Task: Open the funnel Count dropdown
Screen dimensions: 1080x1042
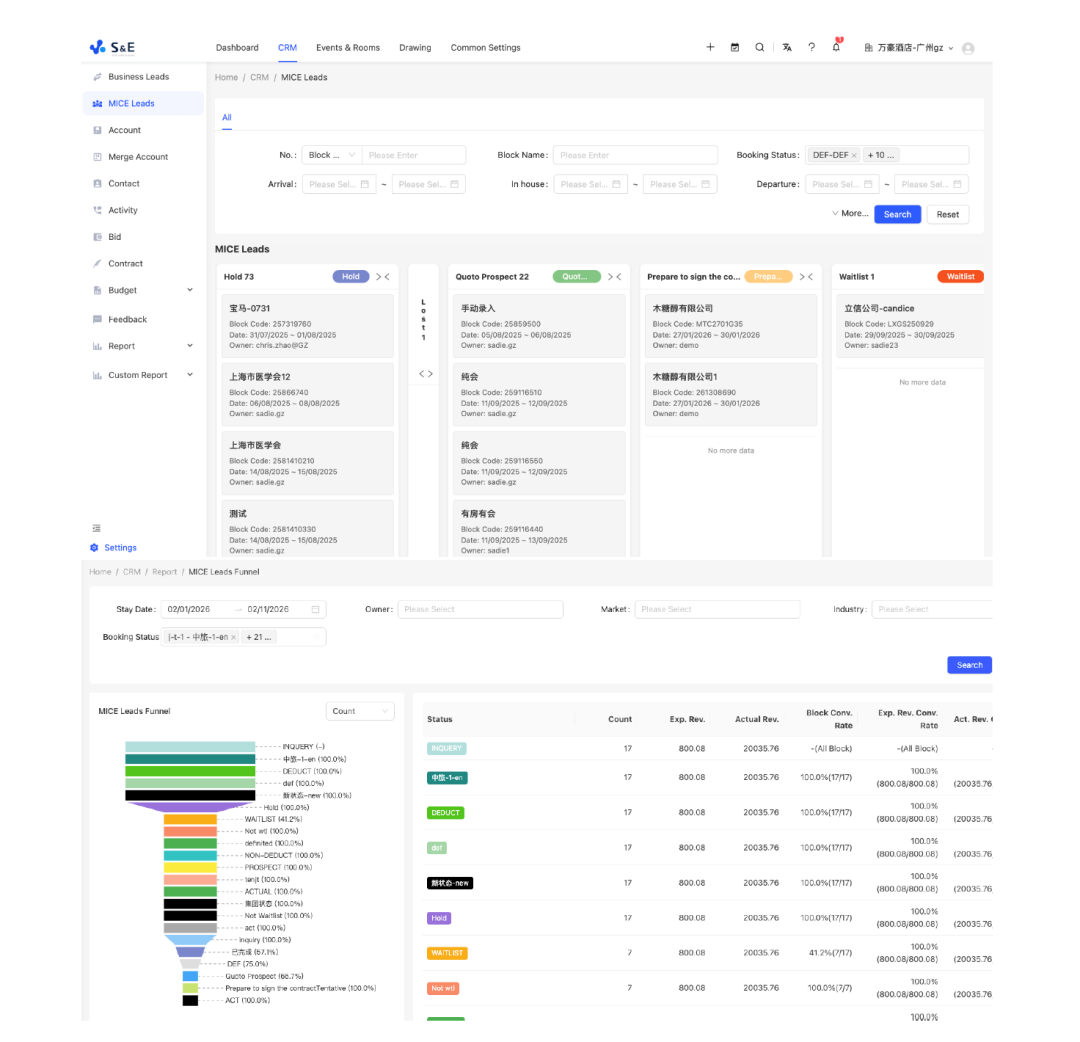Action: tap(360, 711)
